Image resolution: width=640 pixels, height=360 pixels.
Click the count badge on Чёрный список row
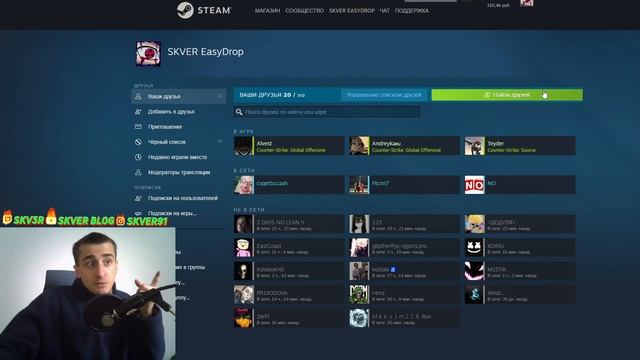pyautogui.click(x=220, y=142)
